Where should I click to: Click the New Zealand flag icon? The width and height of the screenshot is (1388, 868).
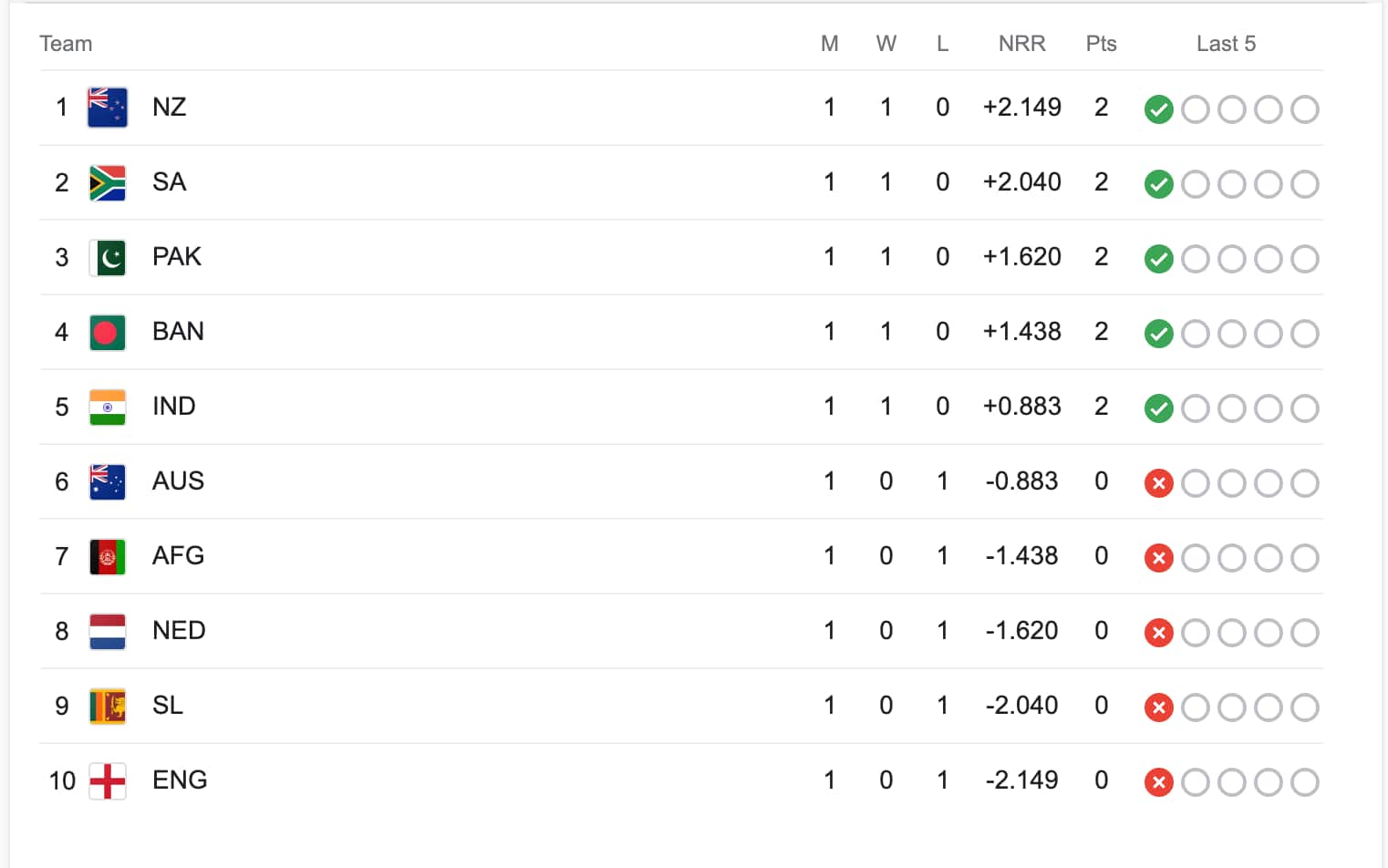tap(108, 108)
